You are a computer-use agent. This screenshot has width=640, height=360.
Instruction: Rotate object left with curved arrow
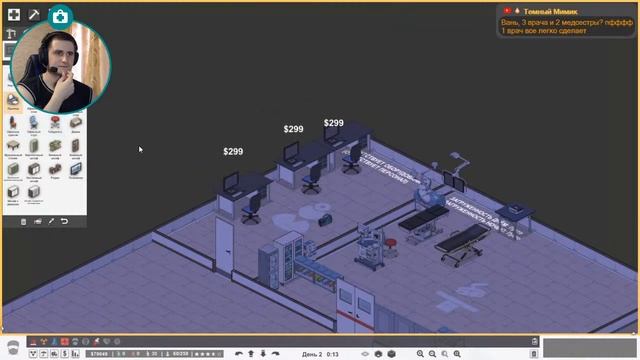click(239, 354)
